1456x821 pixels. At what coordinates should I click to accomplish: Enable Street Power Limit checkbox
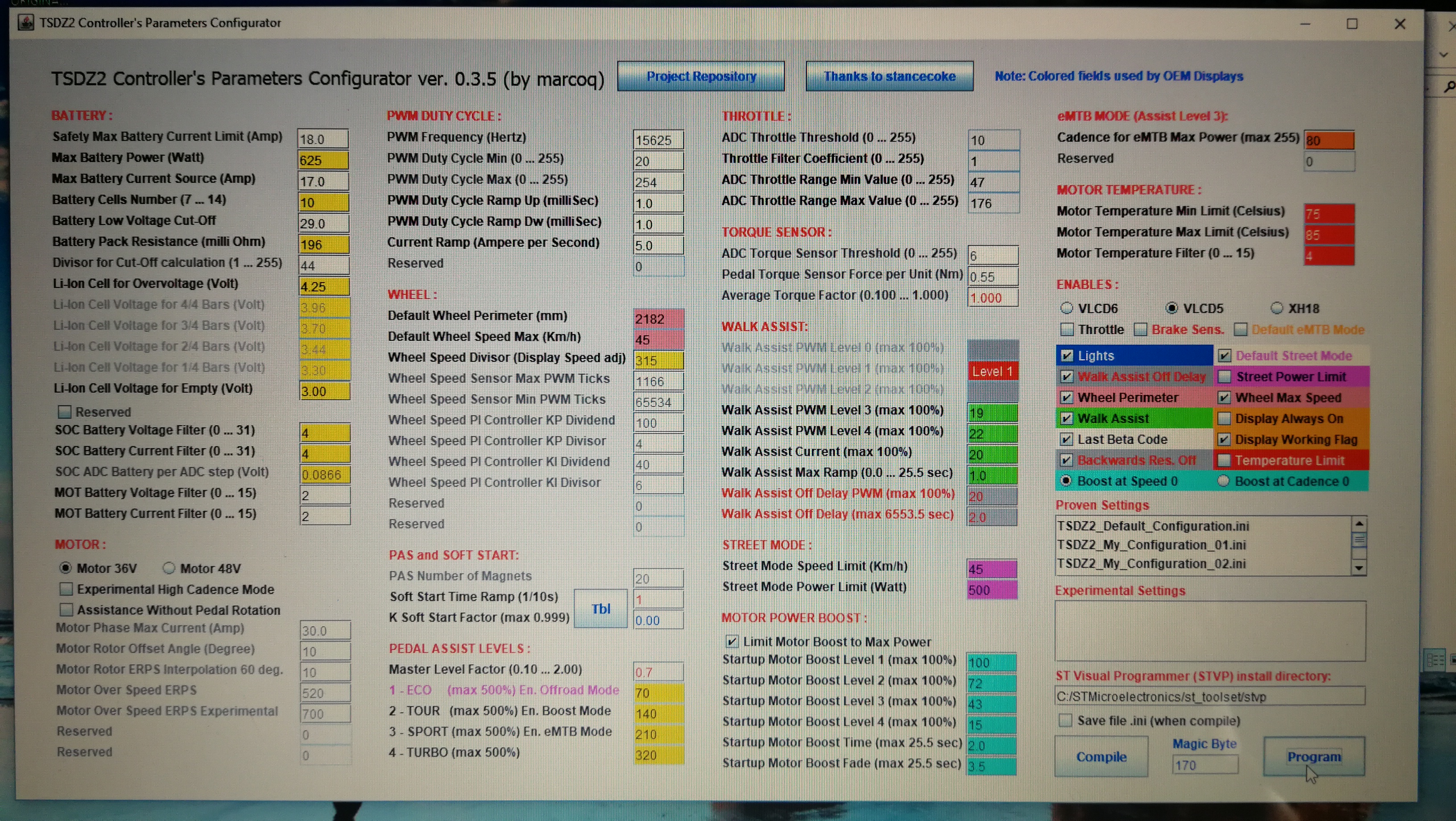click(1224, 377)
